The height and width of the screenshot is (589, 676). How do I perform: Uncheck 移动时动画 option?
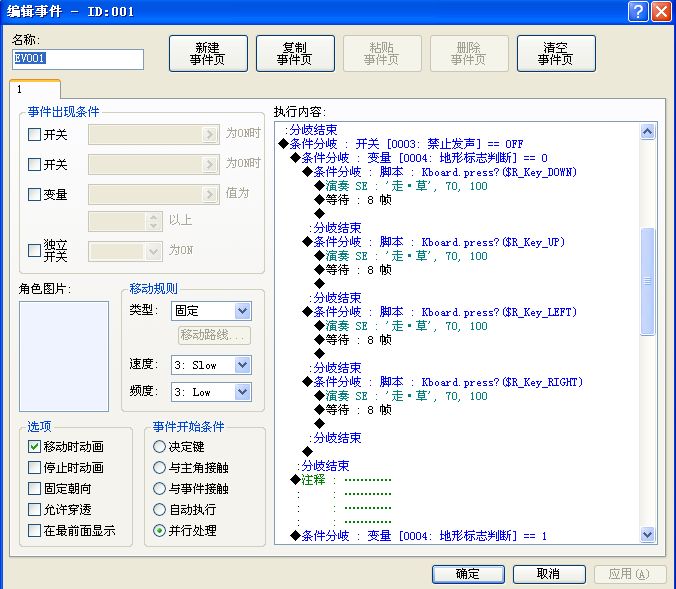click(34, 447)
